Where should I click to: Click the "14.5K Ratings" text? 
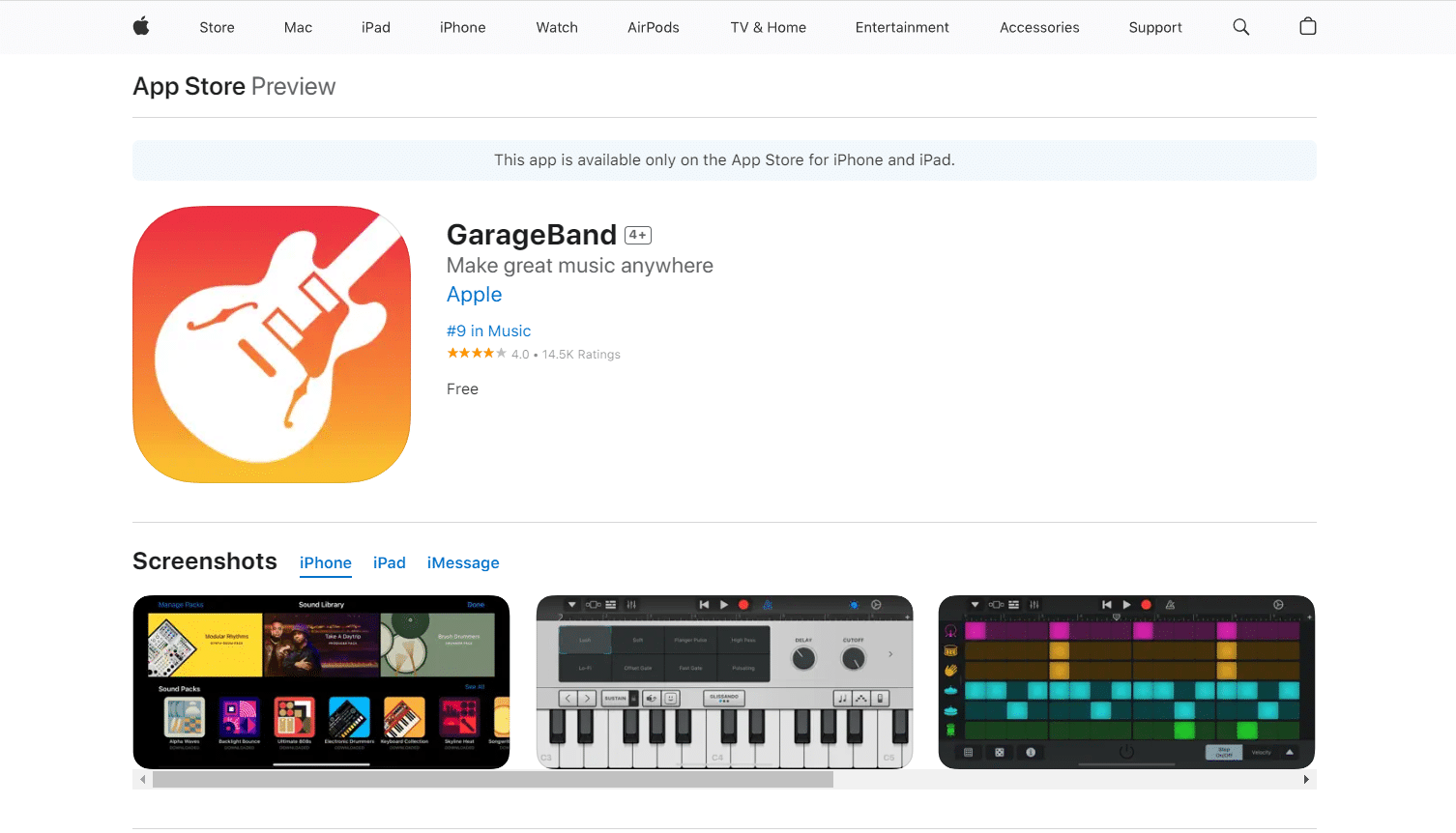[x=581, y=355]
